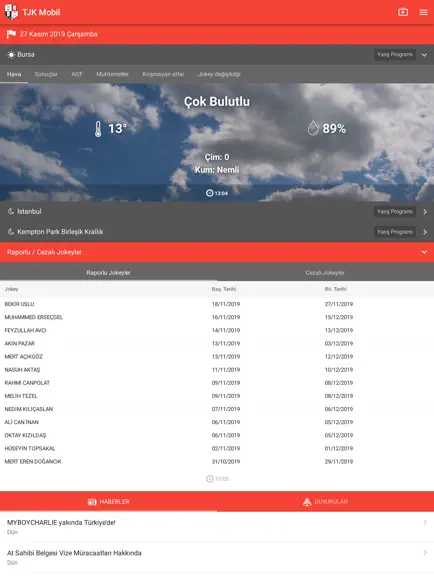
Task: Switch to the AGF tab
Action: tap(77, 74)
